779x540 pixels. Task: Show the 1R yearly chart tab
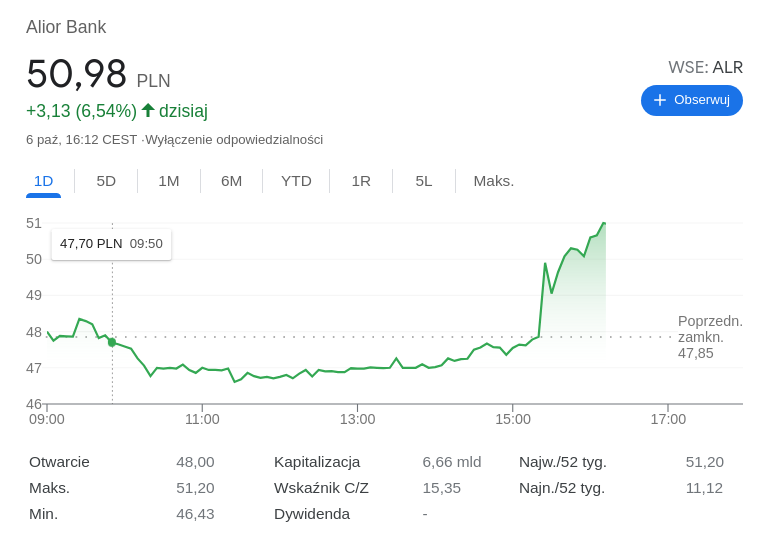click(x=361, y=181)
